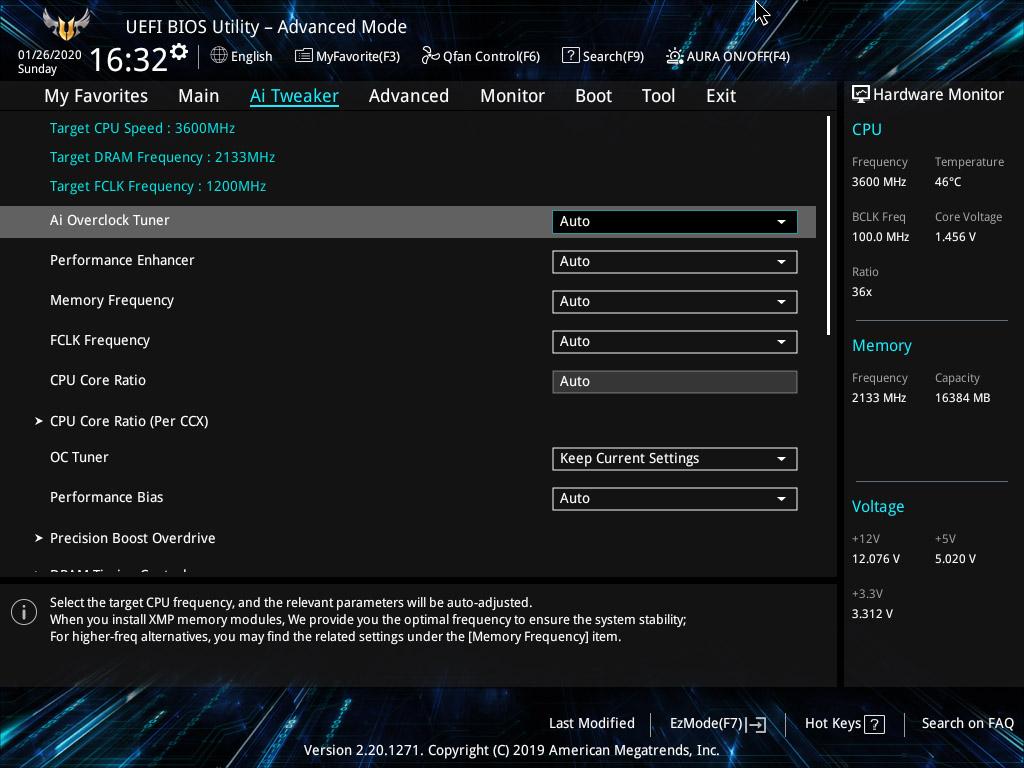Click the OC Tuner label
Screen dimensions: 1024x768
79,457
